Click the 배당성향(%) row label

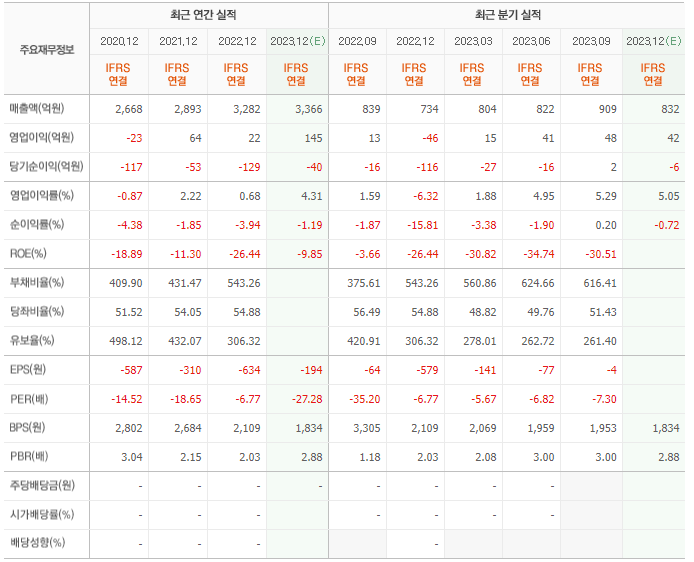click(37, 543)
